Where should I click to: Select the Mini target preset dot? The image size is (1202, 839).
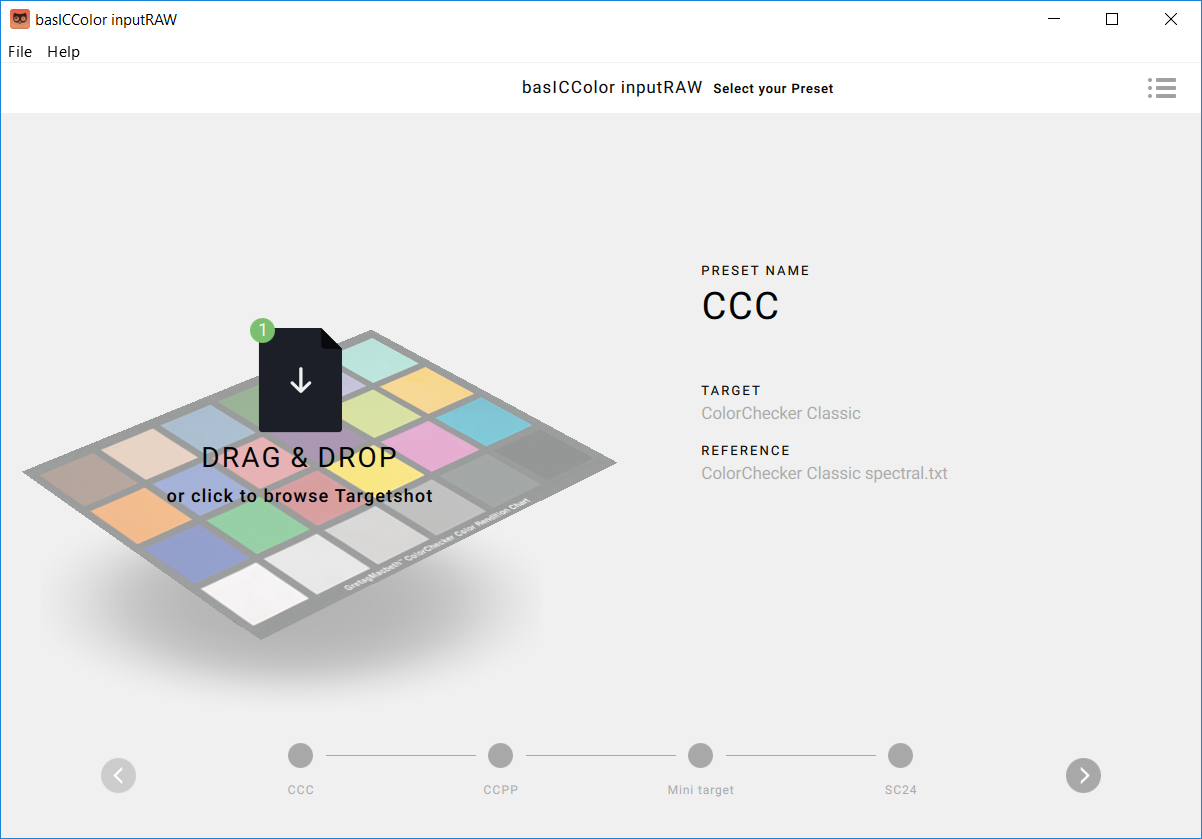pos(700,755)
